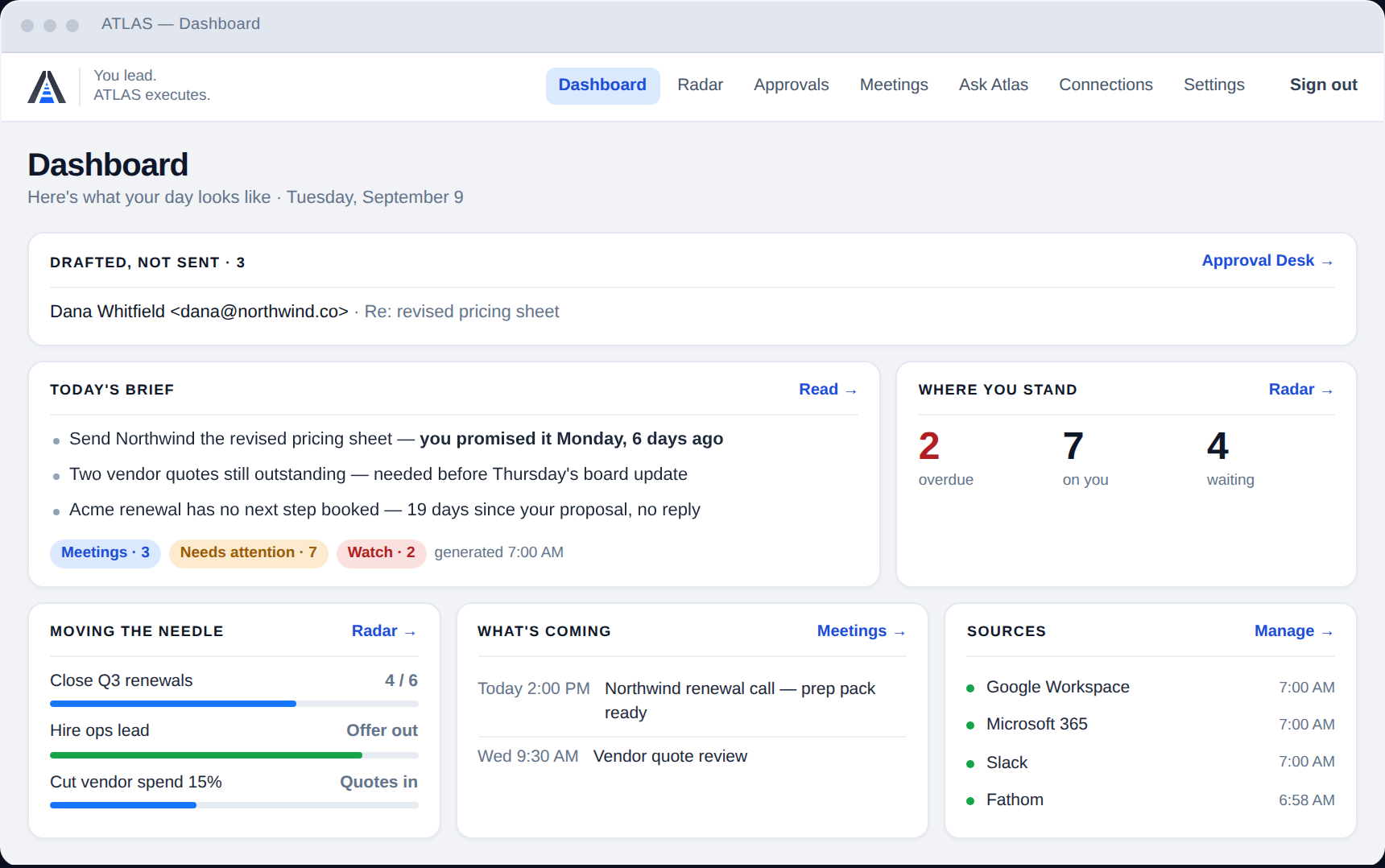Go to the Meetings nav tab
The height and width of the screenshot is (868, 1385).
(x=894, y=85)
